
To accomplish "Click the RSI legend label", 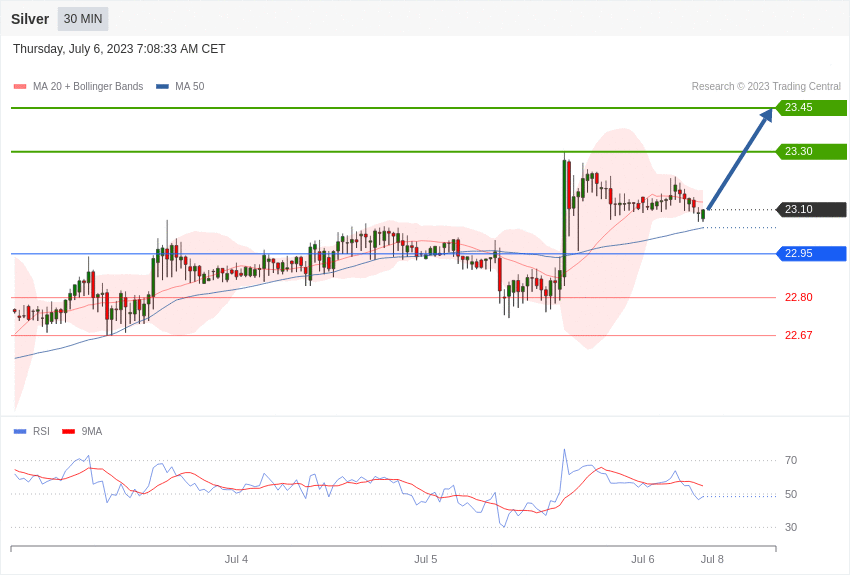I will [41, 431].
